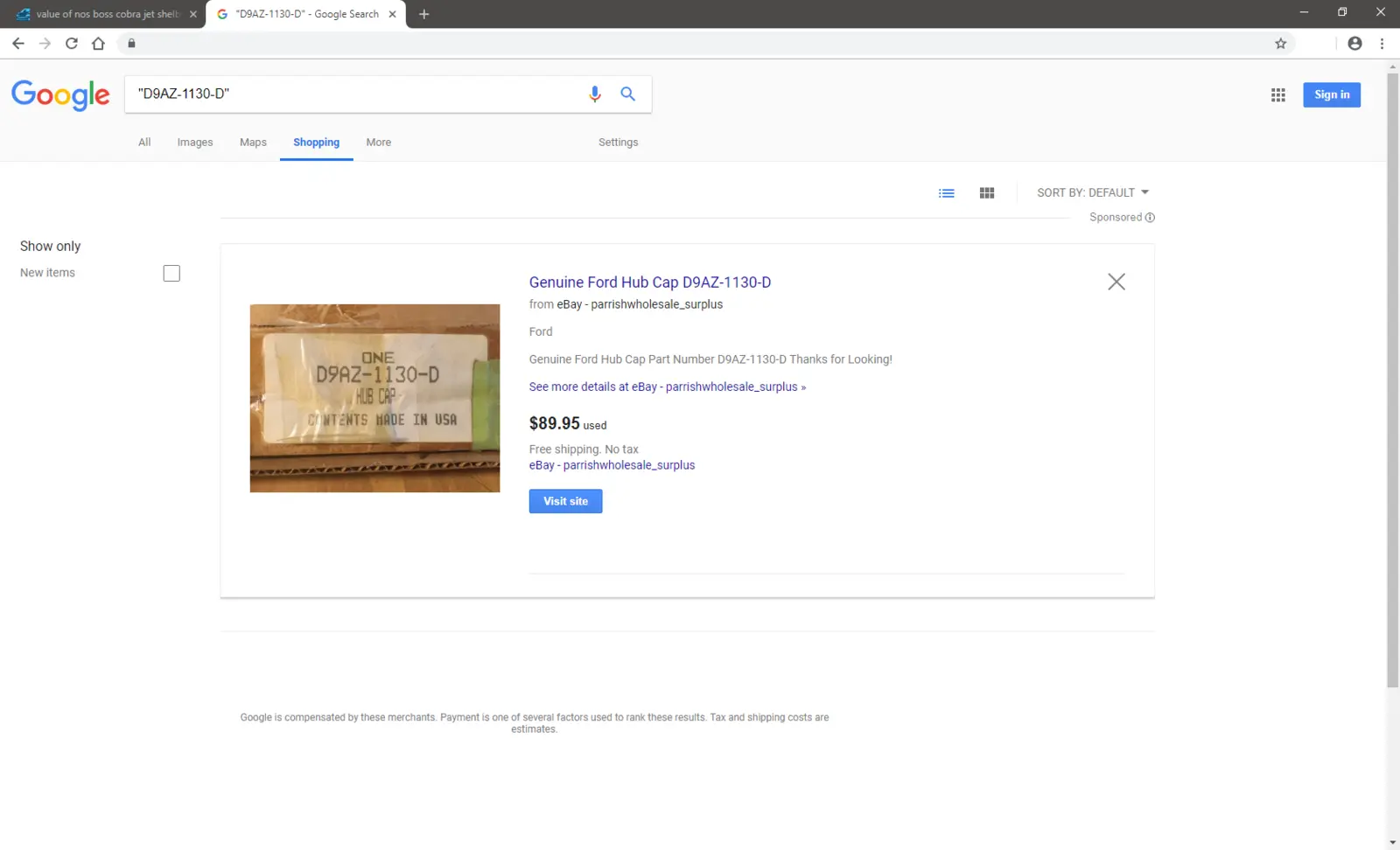Viewport: 1400px width, 850px height.
Task: Open the Genuine Ford Hub Cap D9AZ-1130-D title
Action: tap(650, 282)
